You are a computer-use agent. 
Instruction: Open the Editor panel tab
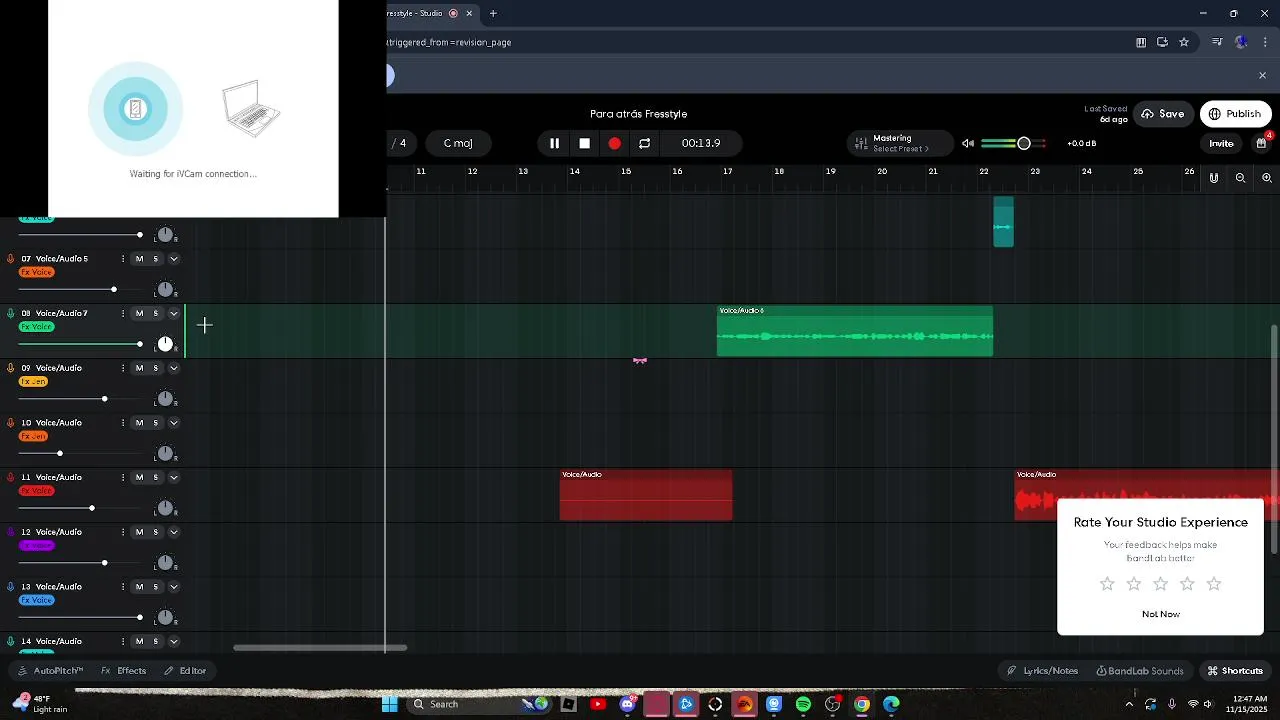point(186,671)
